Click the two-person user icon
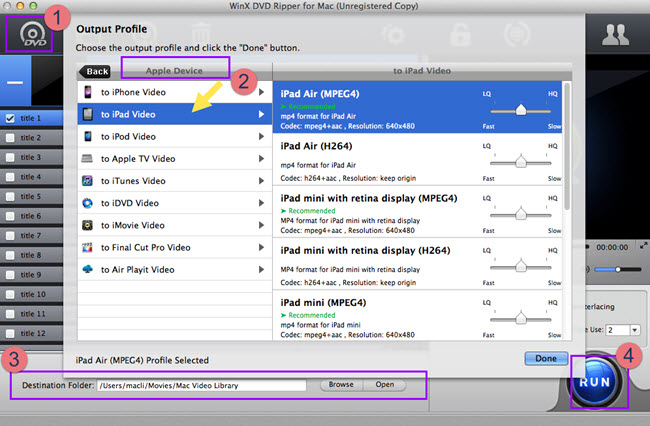Viewport: 650px width, 426px height. tap(615, 34)
